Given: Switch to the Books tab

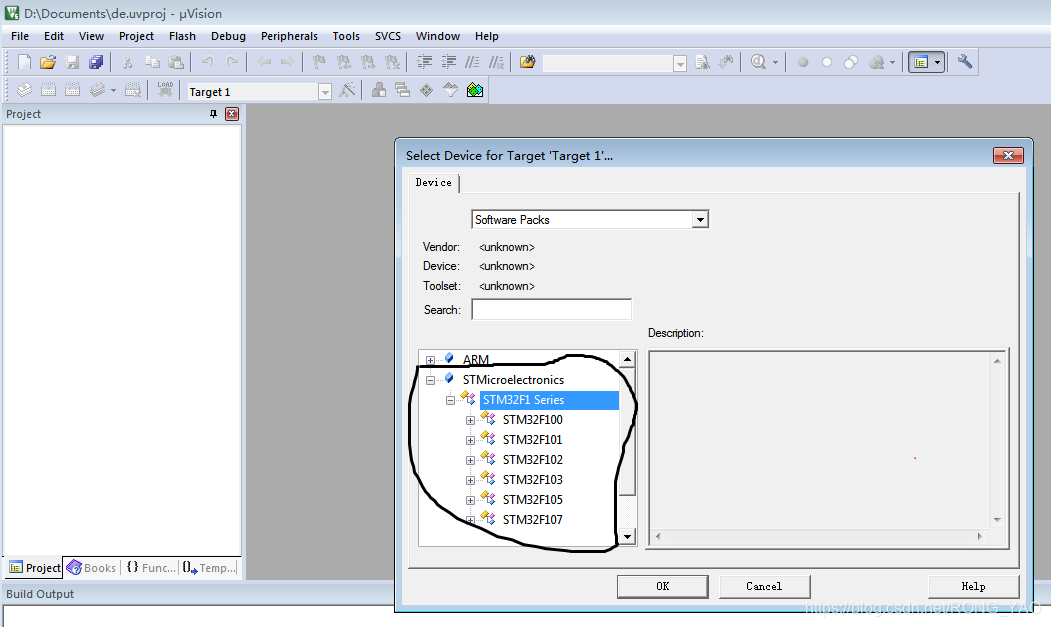Looking at the screenshot, I should point(91,568).
